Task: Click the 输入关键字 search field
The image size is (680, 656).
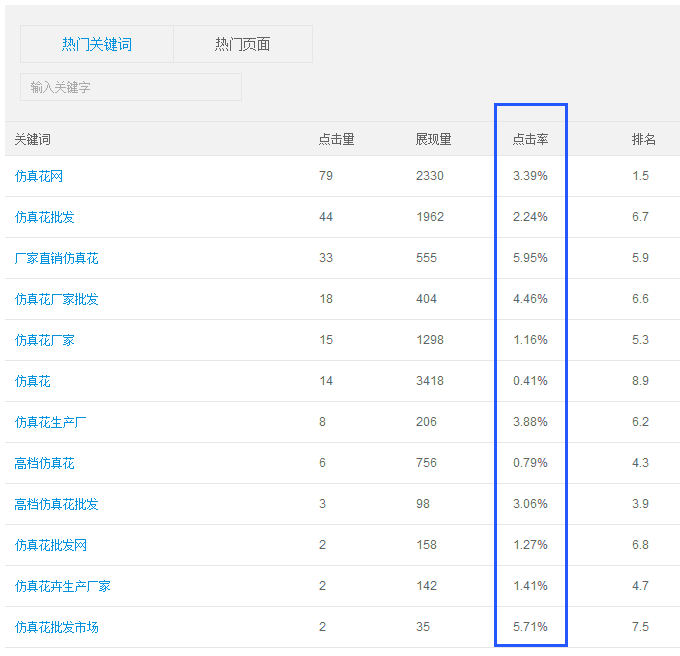Action: tap(130, 87)
